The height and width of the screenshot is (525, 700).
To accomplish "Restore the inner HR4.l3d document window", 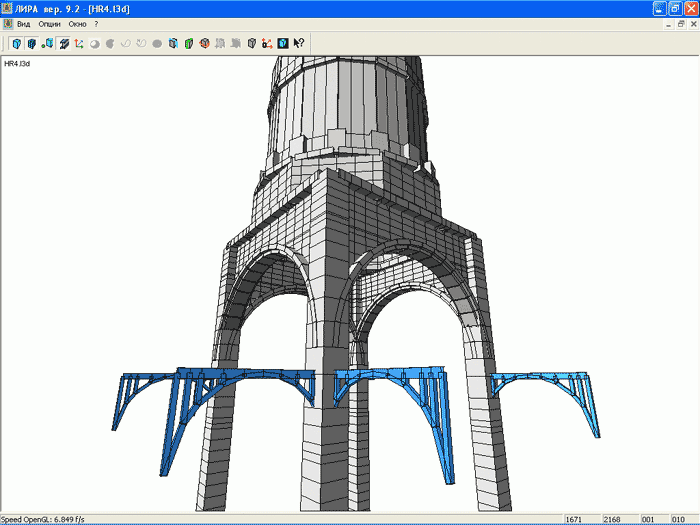I will click(680, 24).
